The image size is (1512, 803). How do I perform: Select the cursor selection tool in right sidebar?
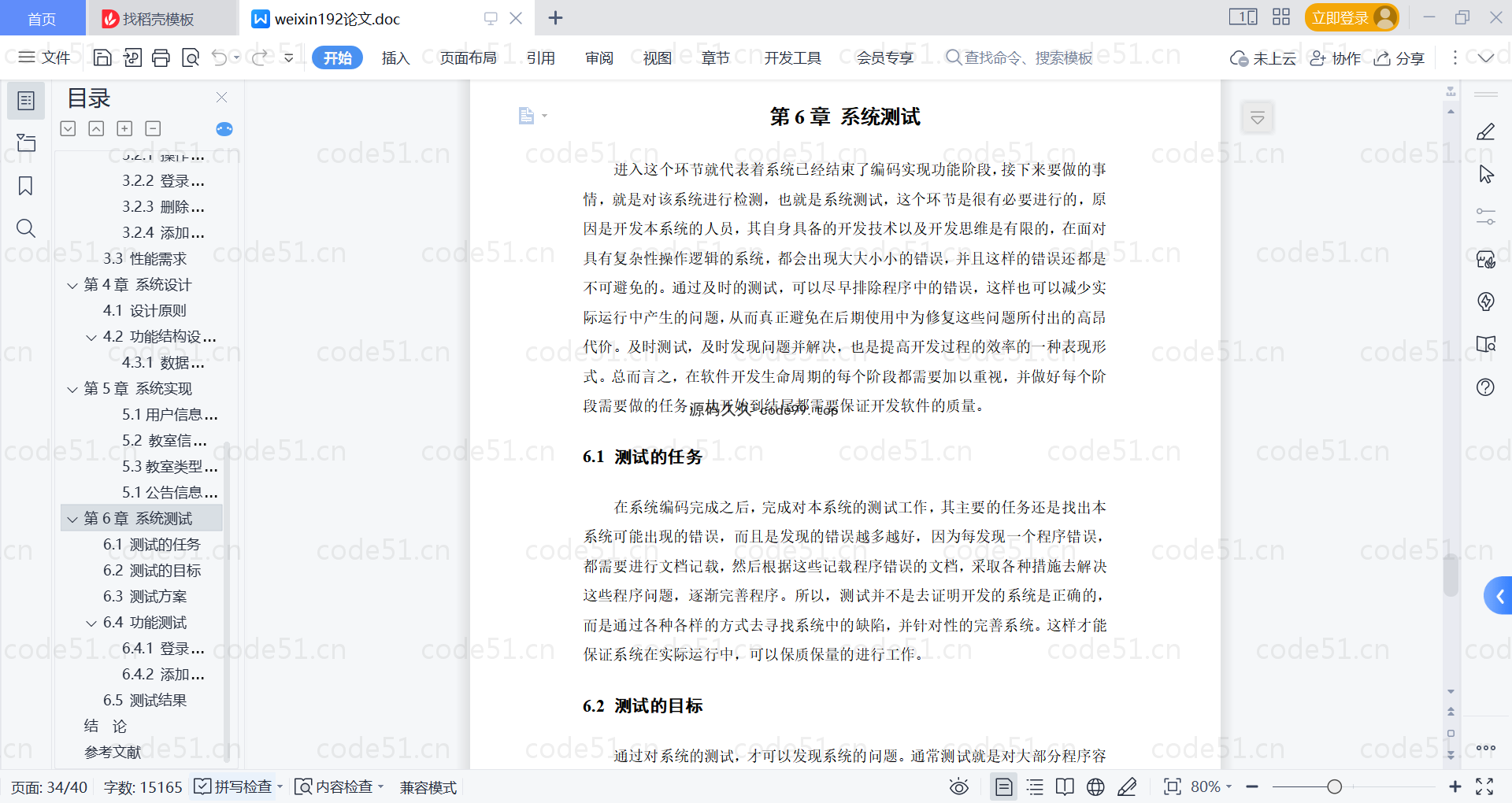pyautogui.click(x=1485, y=174)
